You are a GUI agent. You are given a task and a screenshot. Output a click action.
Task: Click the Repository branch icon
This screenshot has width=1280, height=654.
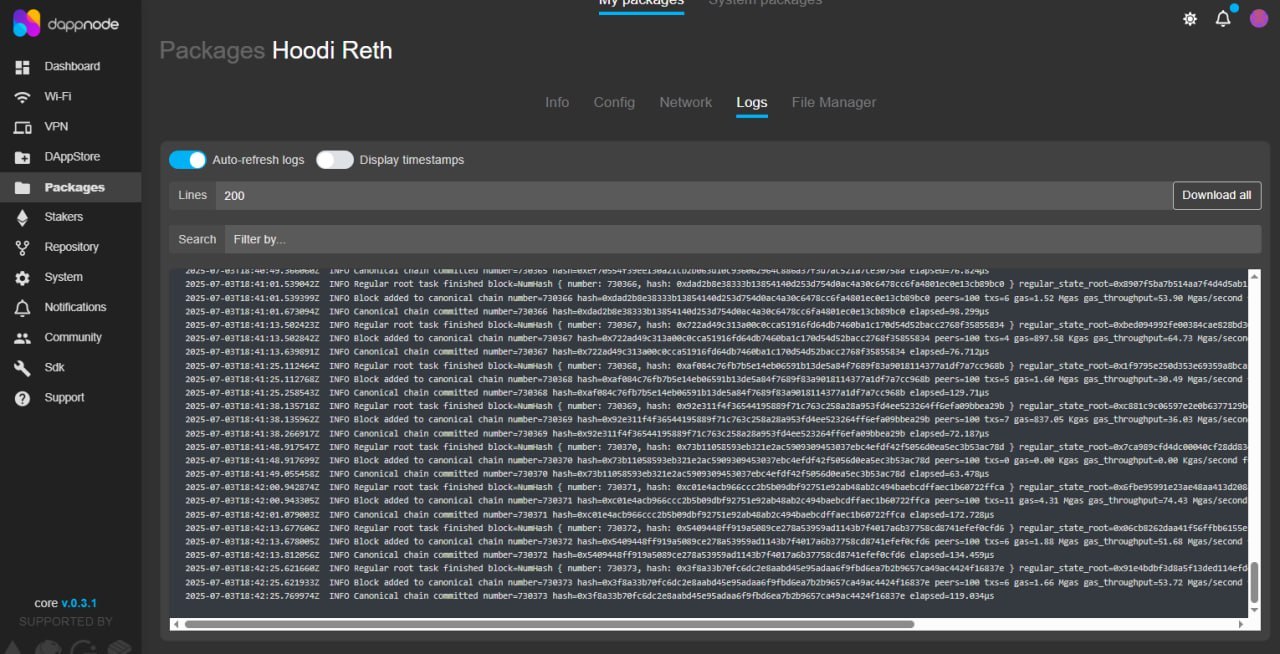[x=23, y=247]
